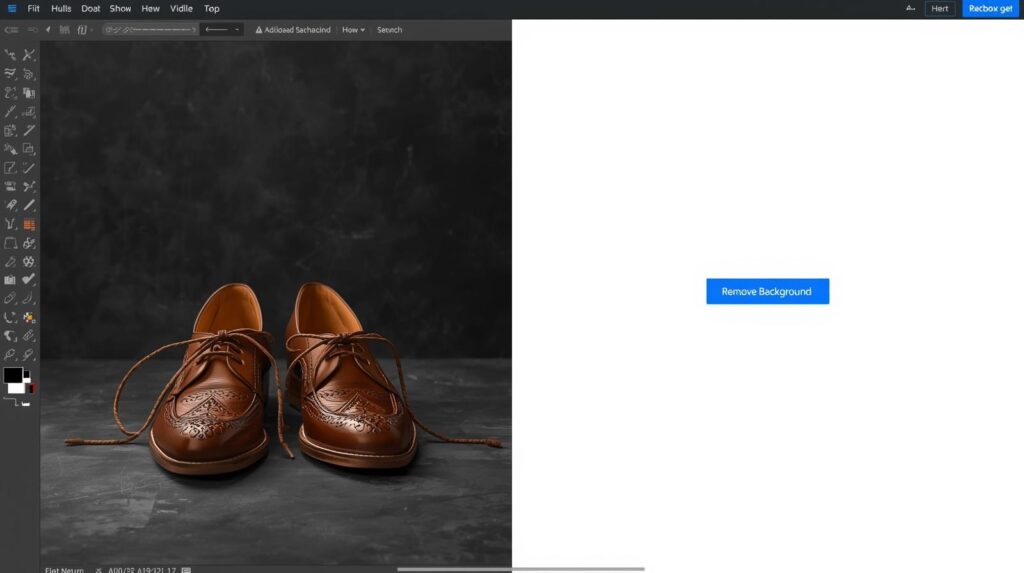Expand the How dropdown
Image resolution: width=1024 pixels, height=573 pixels.
pyautogui.click(x=353, y=30)
